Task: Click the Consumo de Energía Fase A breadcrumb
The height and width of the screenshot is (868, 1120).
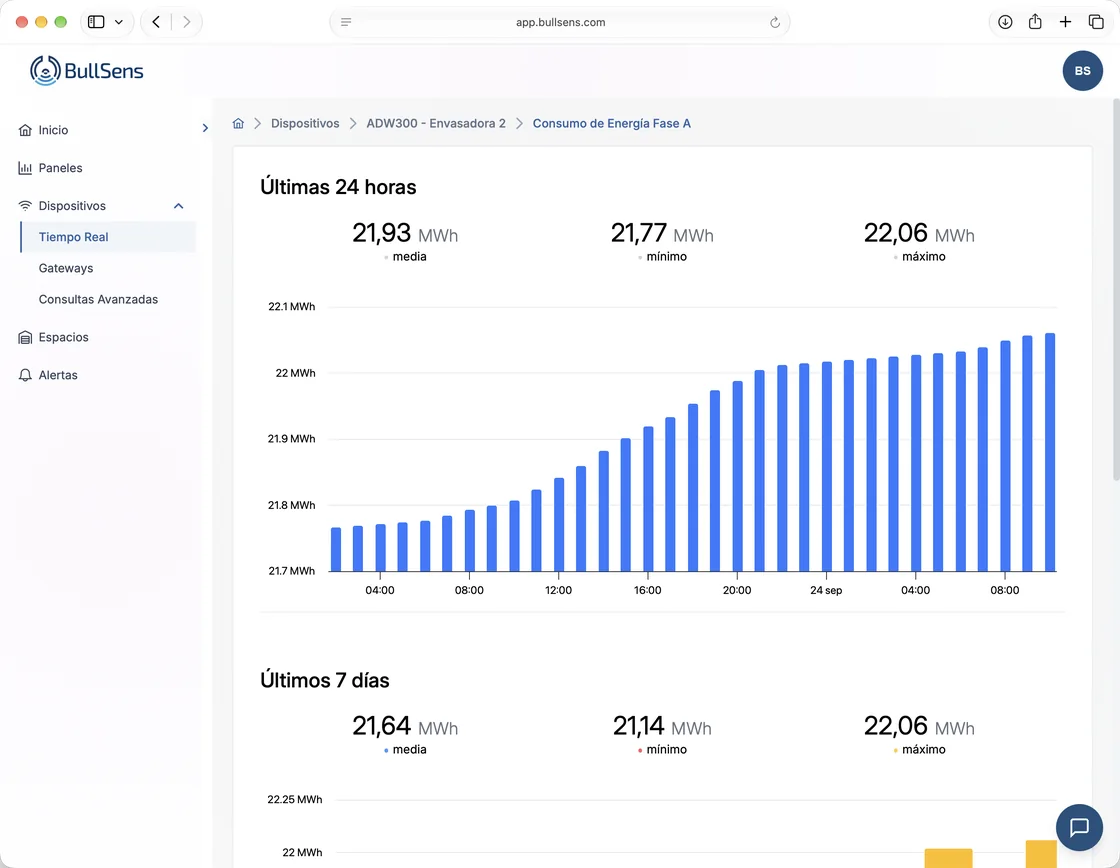Action: [x=611, y=124]
